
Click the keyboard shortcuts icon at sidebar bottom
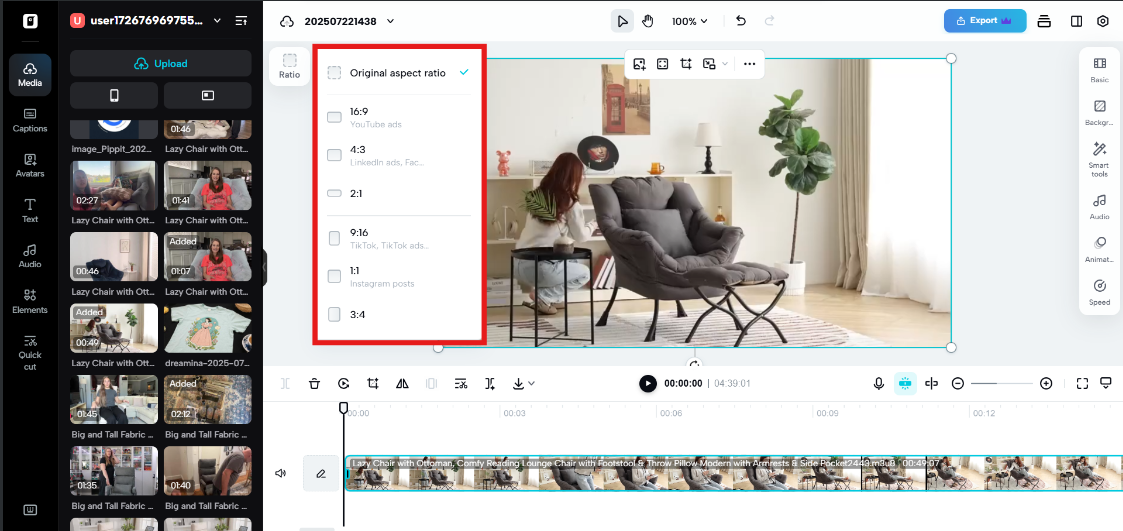30,510
